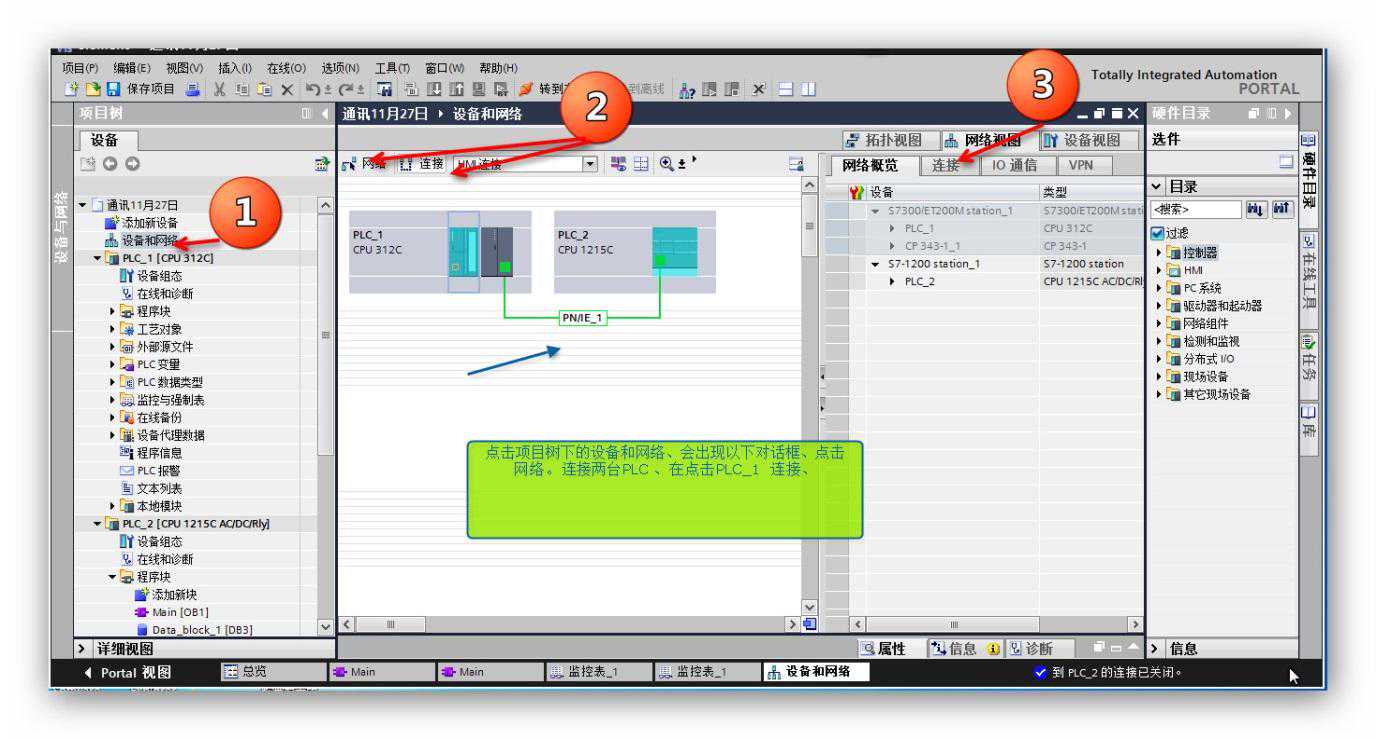Image resolution: width=1376 pixels, height=739 pixels.
Task: Click the new project icon in toolbar
Action: click(x=71, y=89)
